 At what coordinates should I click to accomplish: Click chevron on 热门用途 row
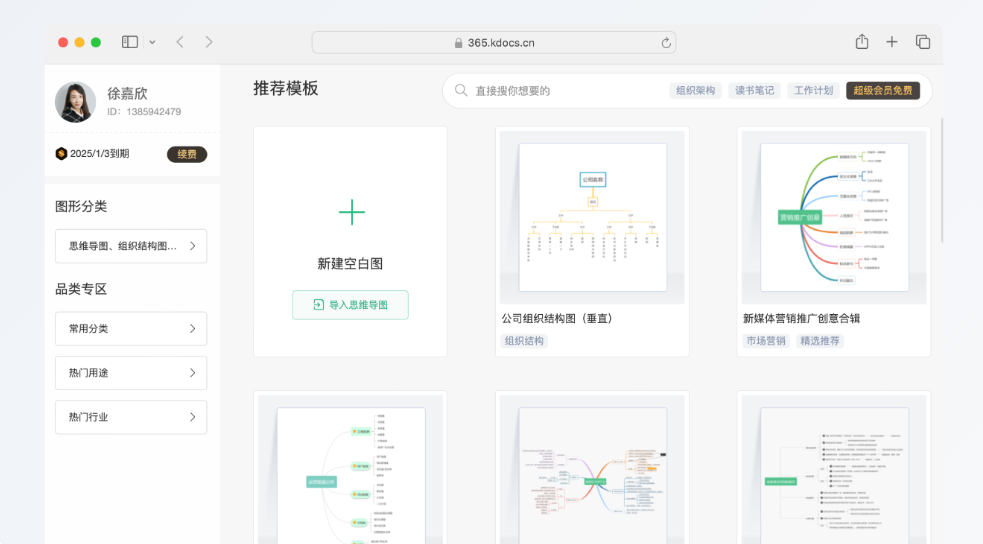pos(192,373)
